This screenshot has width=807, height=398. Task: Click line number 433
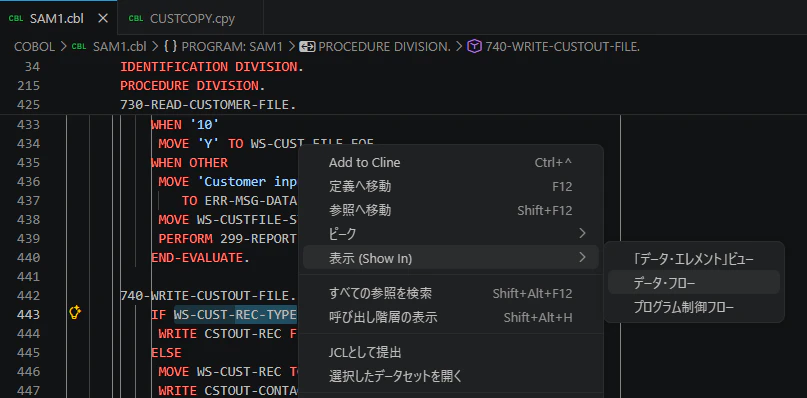[x=28, y=125]
